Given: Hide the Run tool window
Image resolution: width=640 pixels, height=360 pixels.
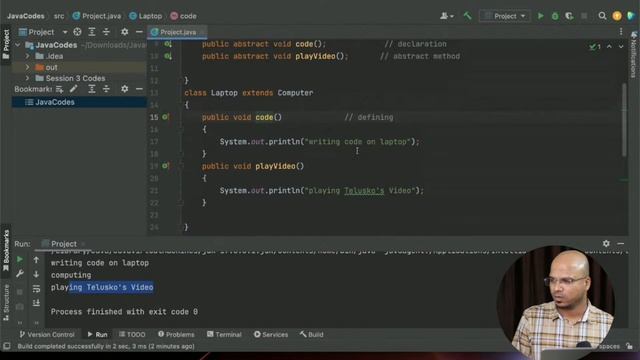Looking at the screenshot, I should pyautogui.click(x=620, y=243).
